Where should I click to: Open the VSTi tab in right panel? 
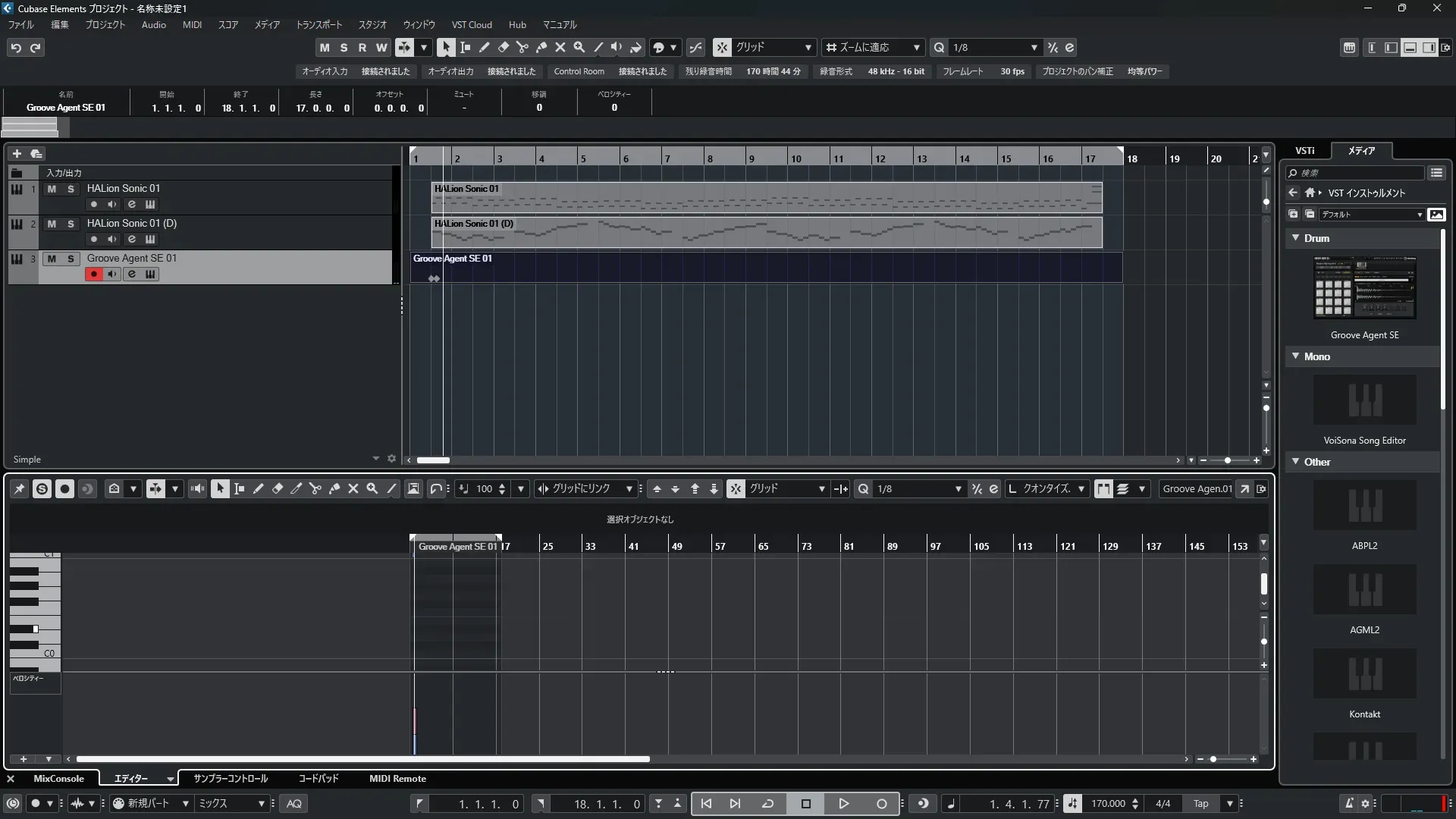(x=1304, y=151)
